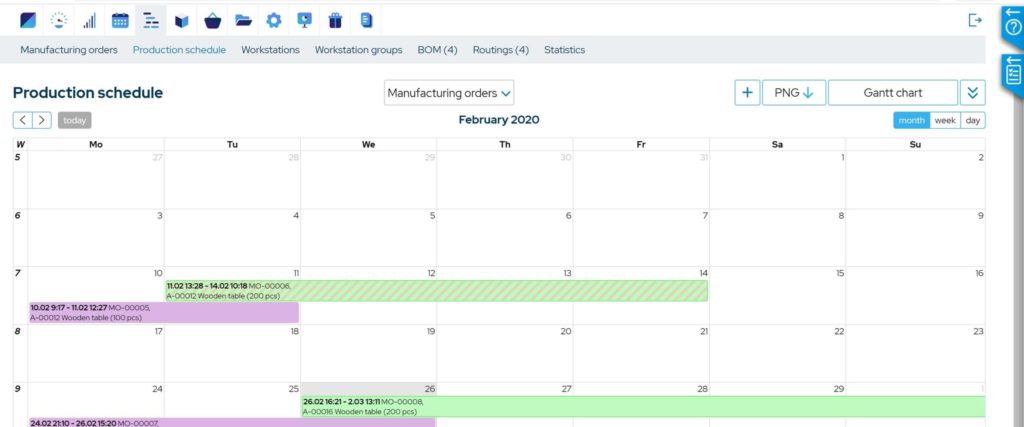Open the folder icon in the toolbar

[x=244, y=21]
